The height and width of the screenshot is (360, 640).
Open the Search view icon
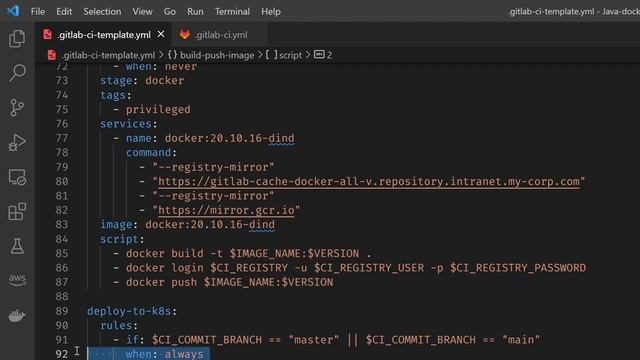(17, 73)
